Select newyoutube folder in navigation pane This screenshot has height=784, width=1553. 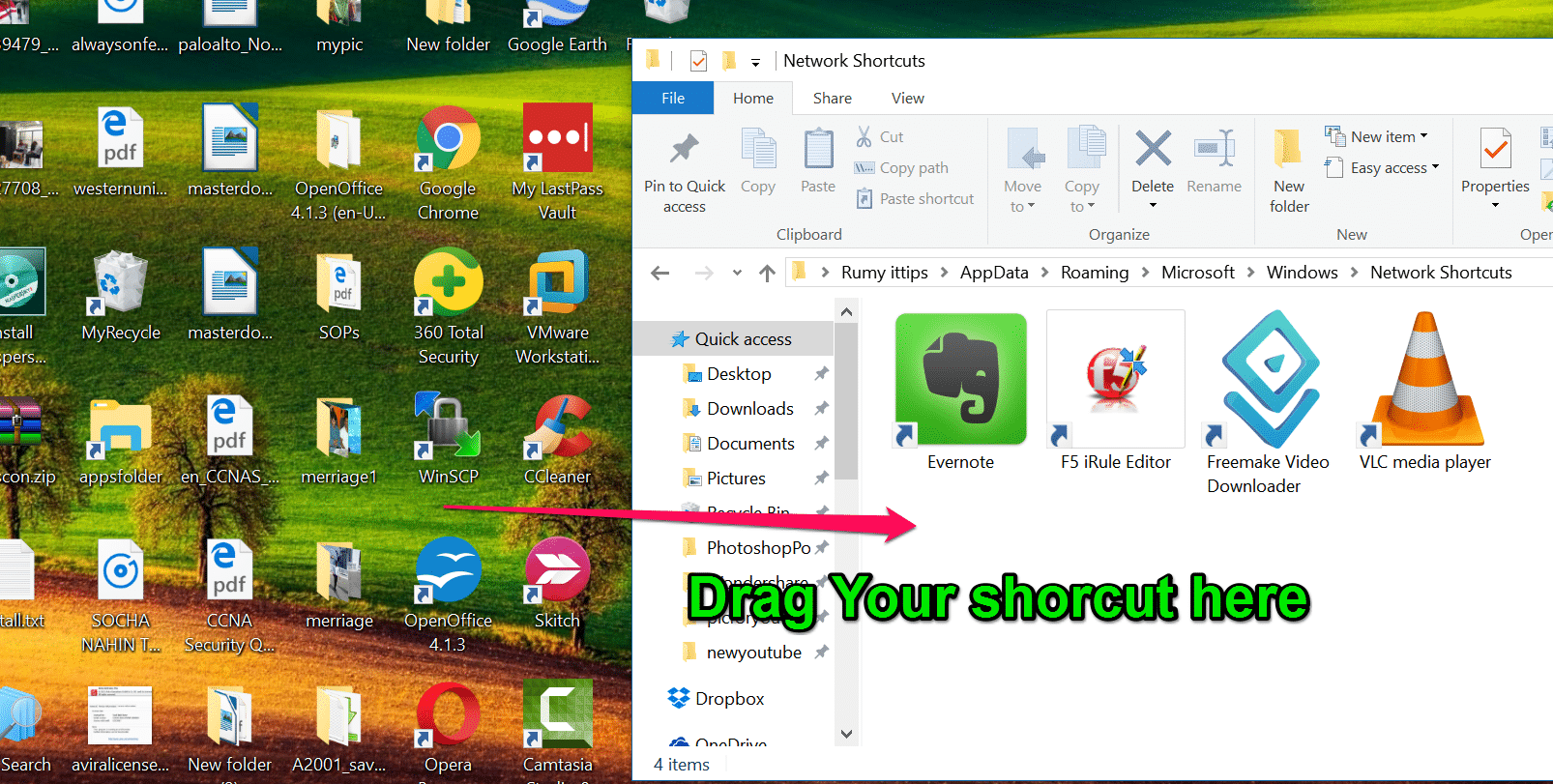coord(753,653)
